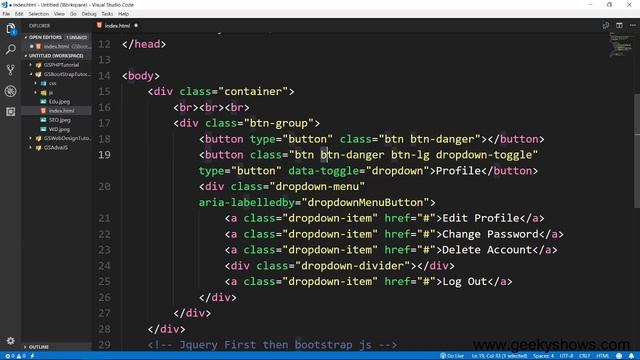Select the index.html editor tab

click(x=118, y=25)
